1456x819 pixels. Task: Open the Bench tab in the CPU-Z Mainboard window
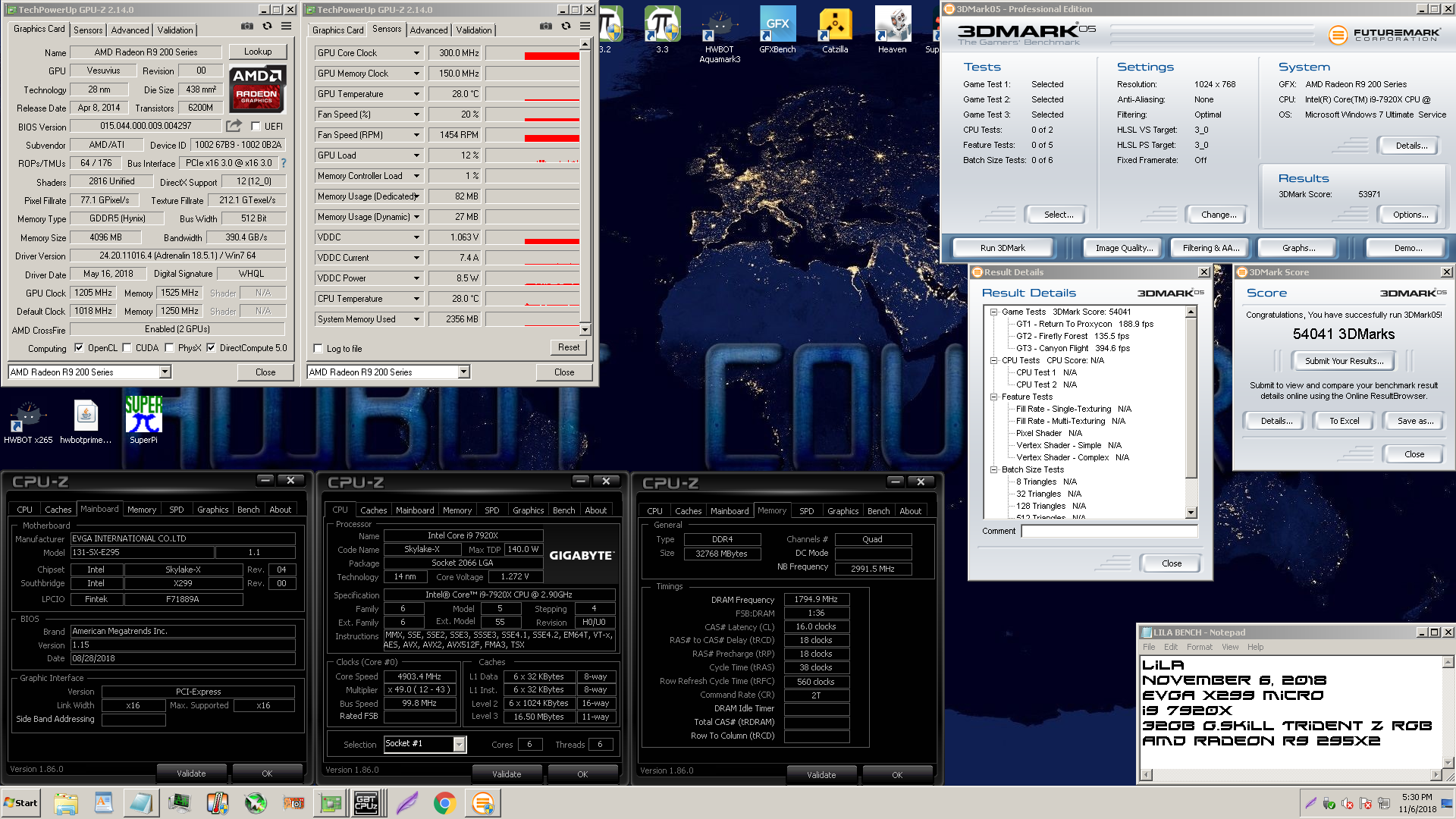click(x=248, y=510)
